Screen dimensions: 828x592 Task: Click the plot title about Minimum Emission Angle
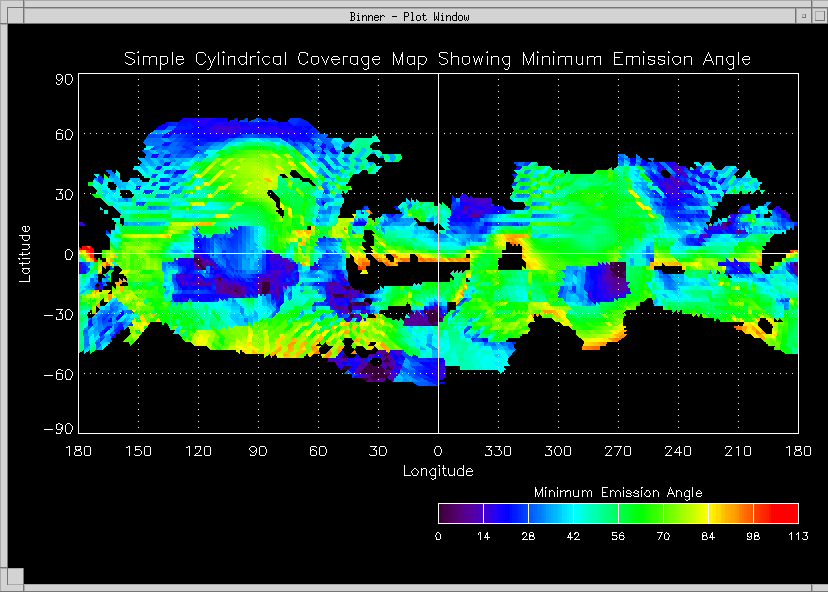437,59
